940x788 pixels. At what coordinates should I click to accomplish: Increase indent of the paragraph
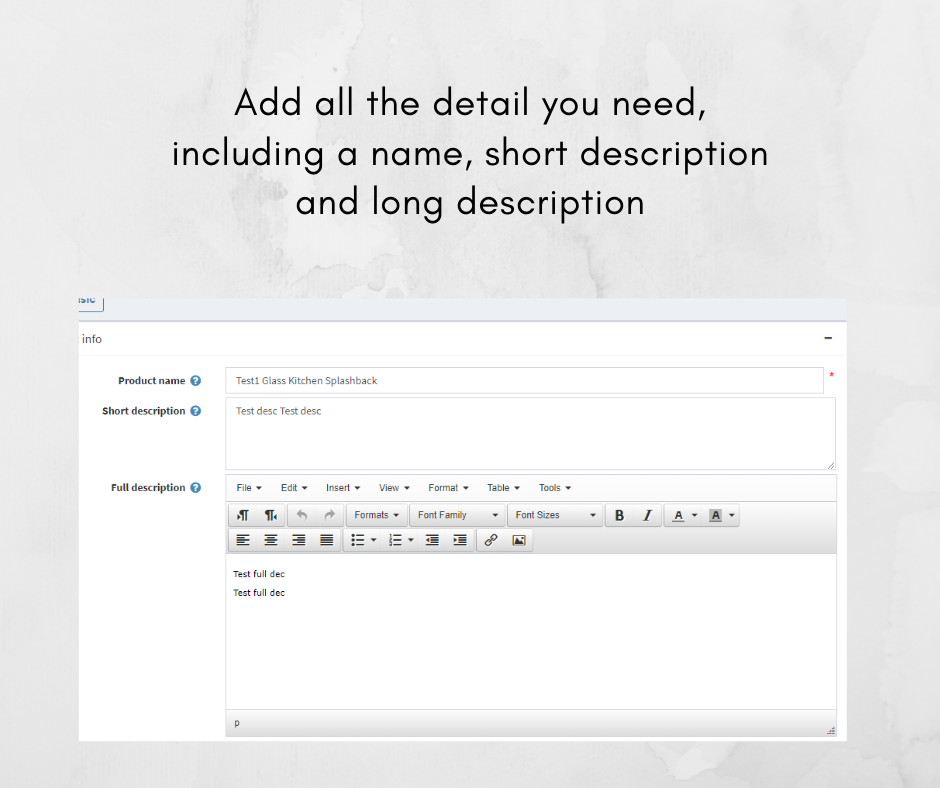459,540
